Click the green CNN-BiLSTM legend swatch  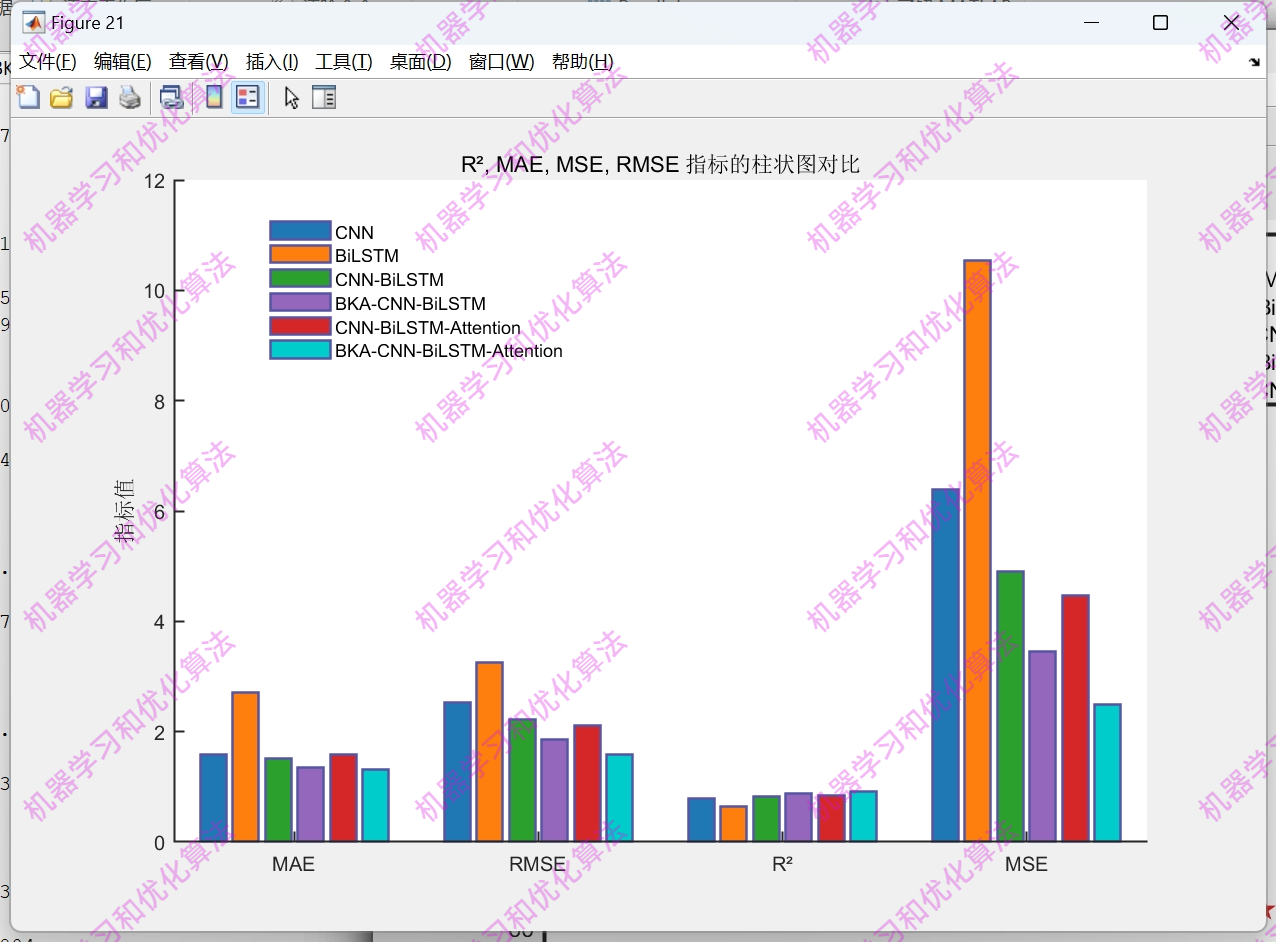coord(300,278)
